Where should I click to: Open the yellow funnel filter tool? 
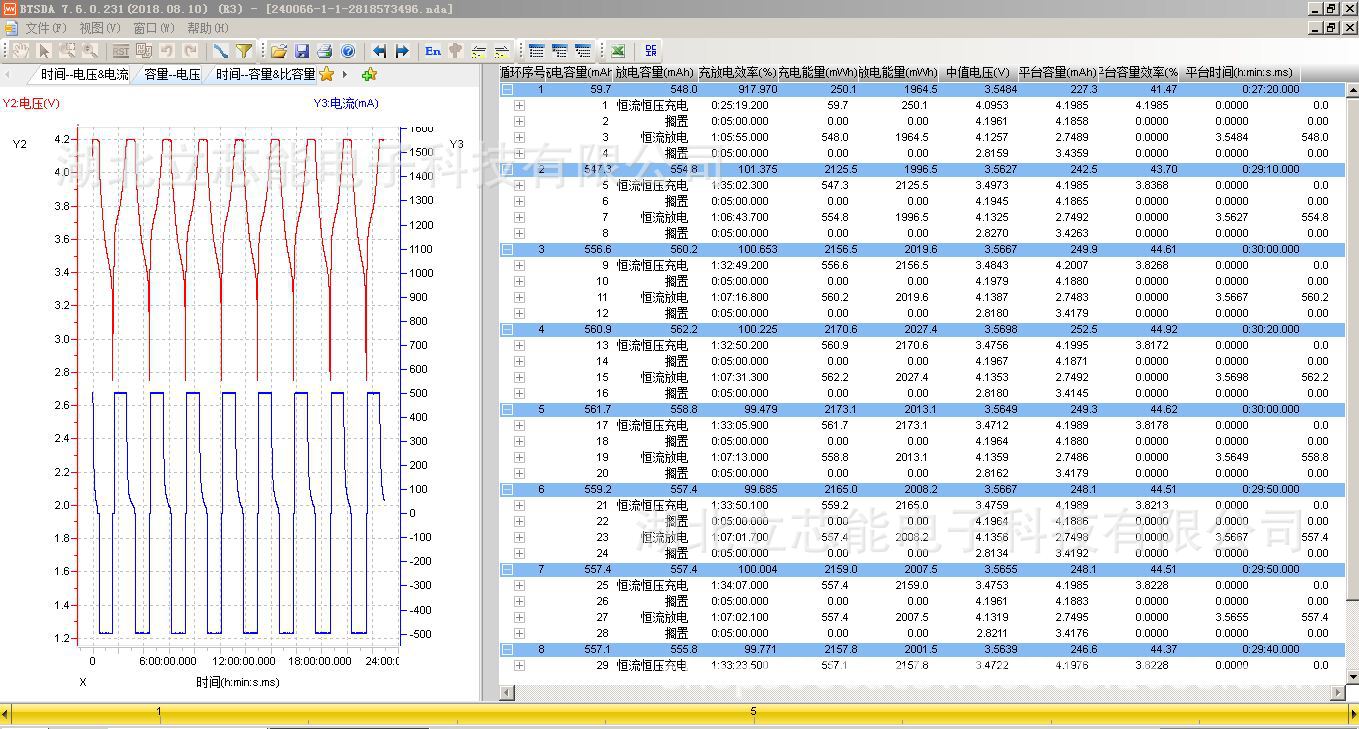pyautogui.click(x=244, y=50)
